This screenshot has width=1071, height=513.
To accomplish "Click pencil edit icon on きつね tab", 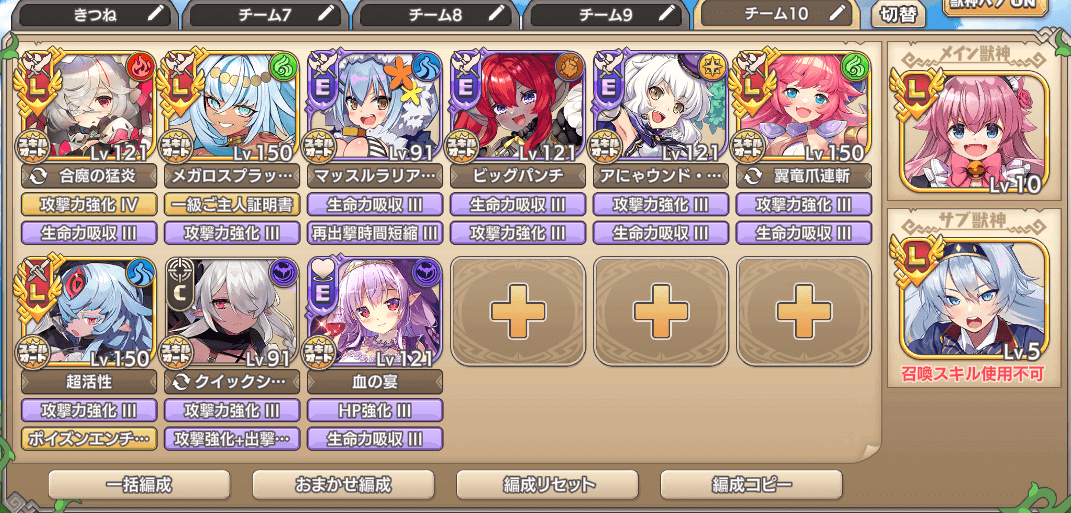I will (x=156, y=15).
